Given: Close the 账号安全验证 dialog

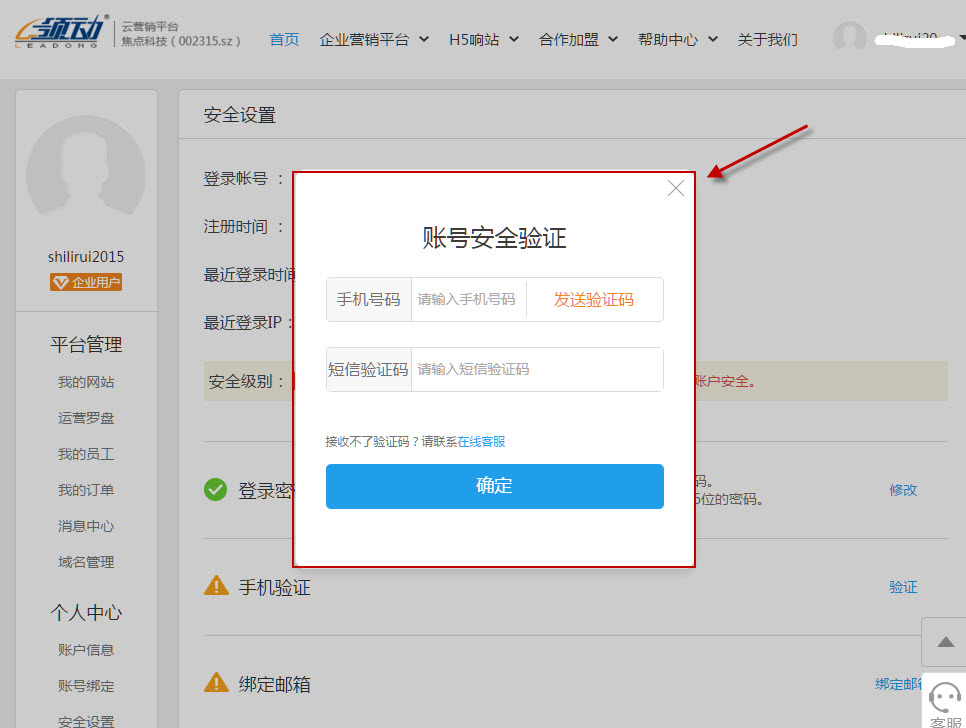Looking at the screenshot, I should [675, 187].
